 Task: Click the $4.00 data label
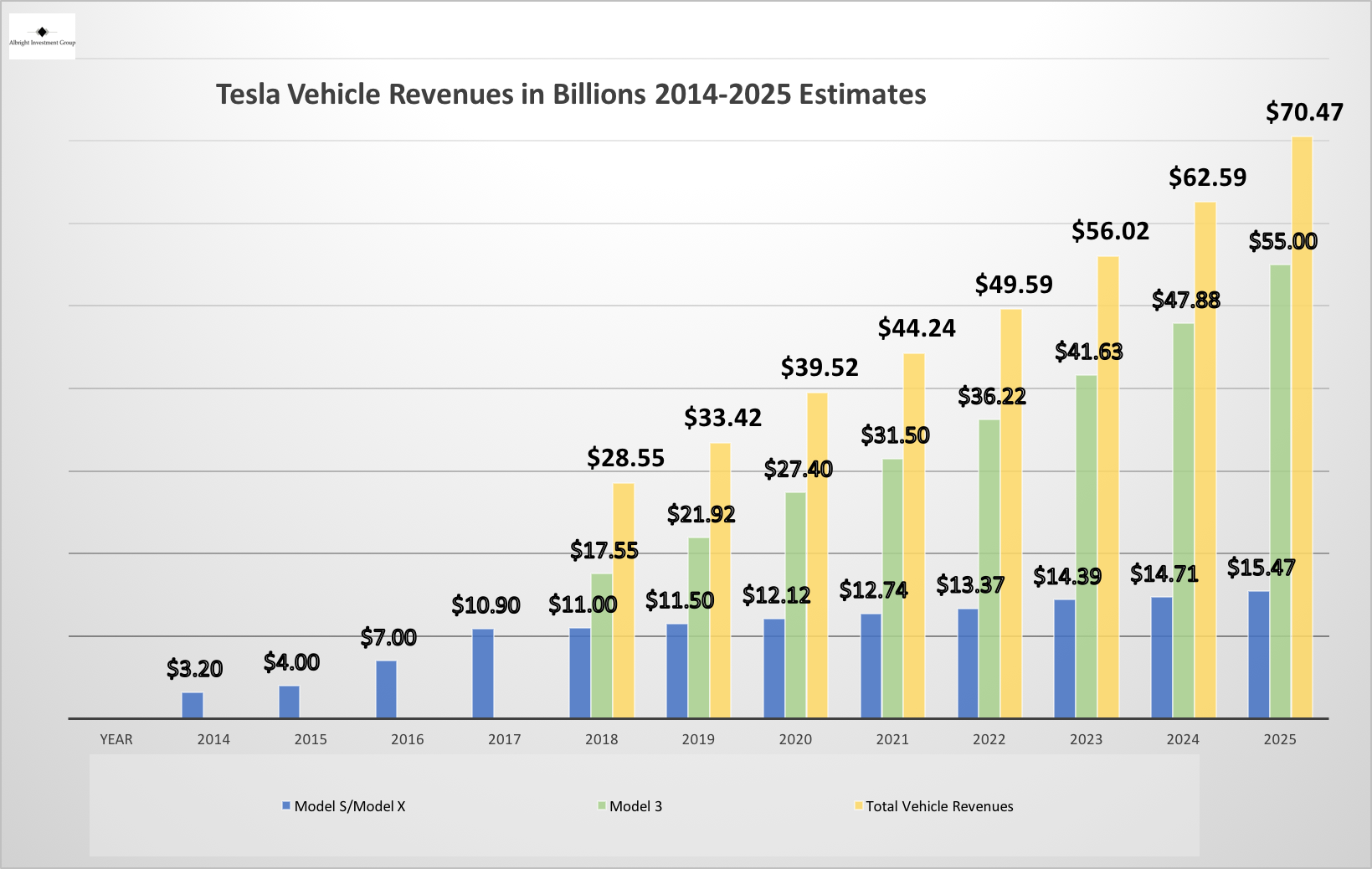(290, 662)
